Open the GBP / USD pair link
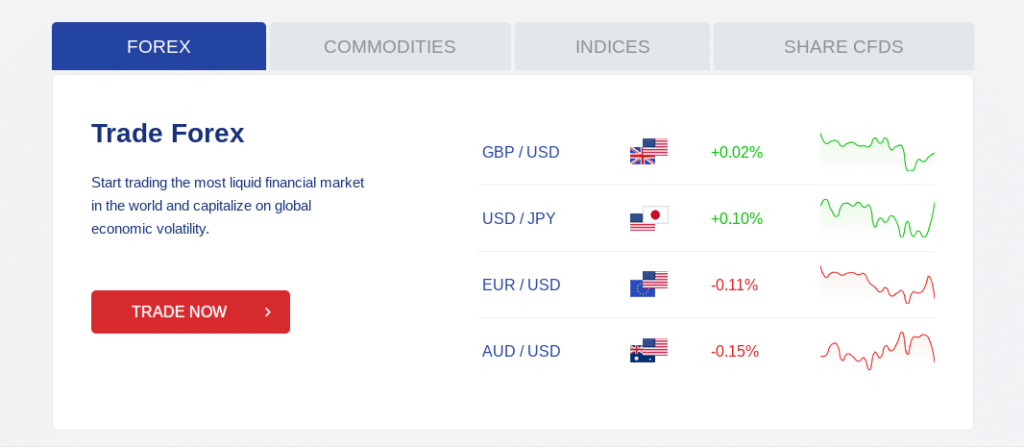 pyautogui.click(x=521, y=152)
